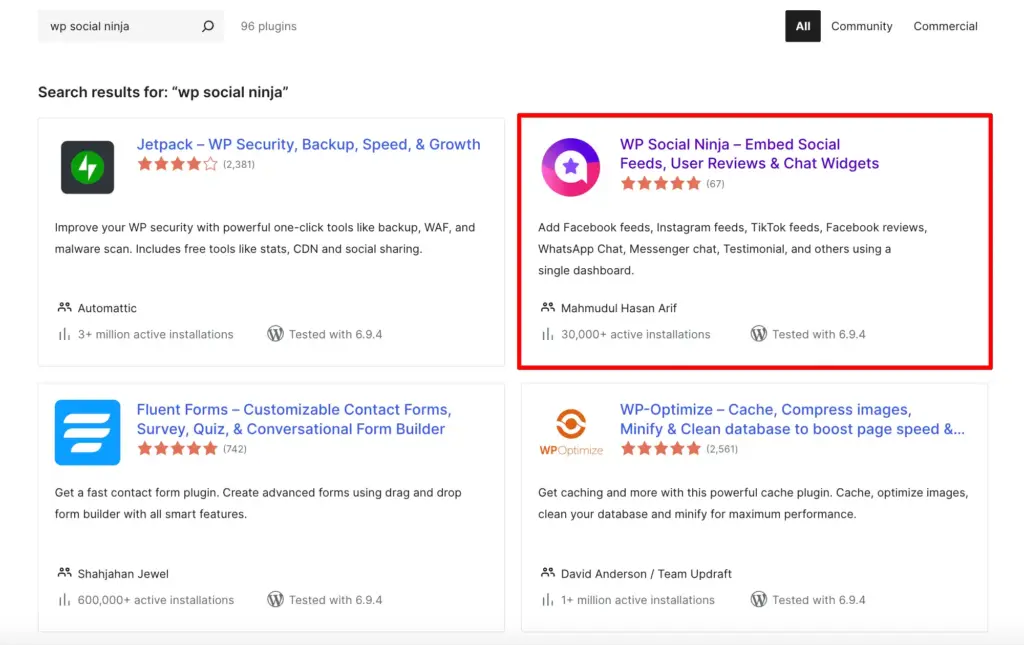Switch to the Commercial tab
This screenshot has height=645, width=1024.
(x=944, y=25)
